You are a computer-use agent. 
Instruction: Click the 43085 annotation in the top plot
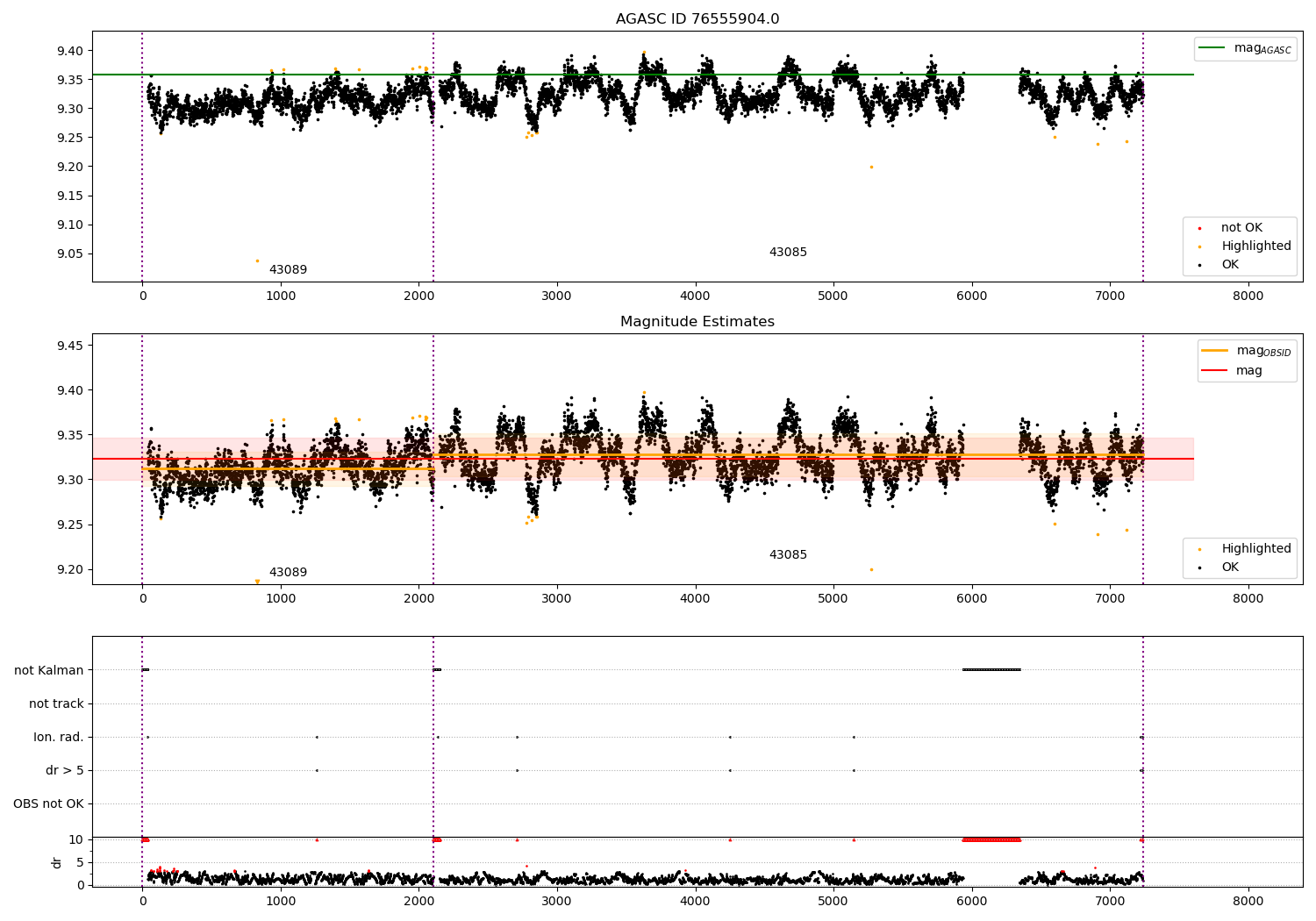pyautogui.click(x=788, y=253)
